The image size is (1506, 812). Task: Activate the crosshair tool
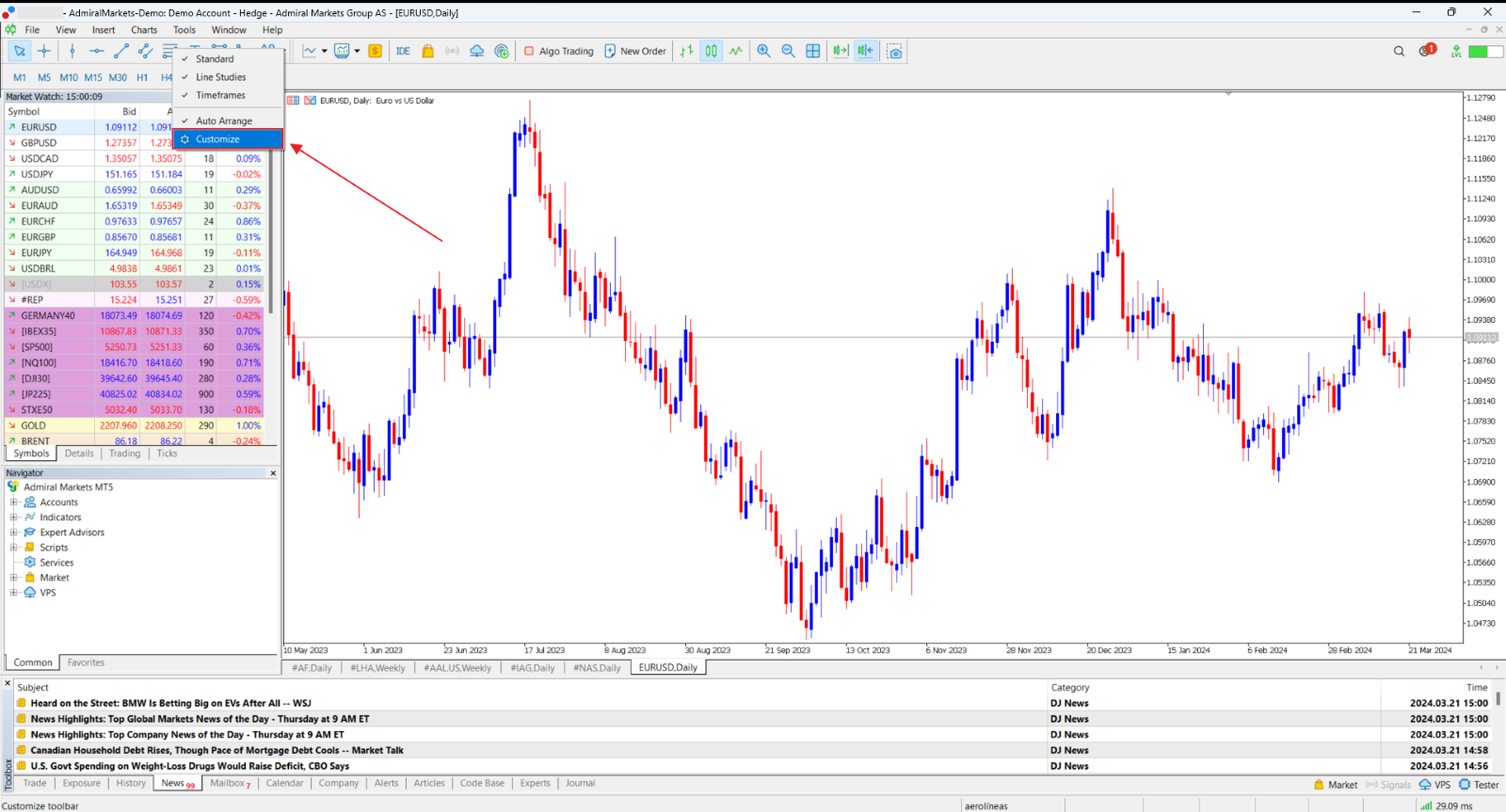[x=44, y=51]
